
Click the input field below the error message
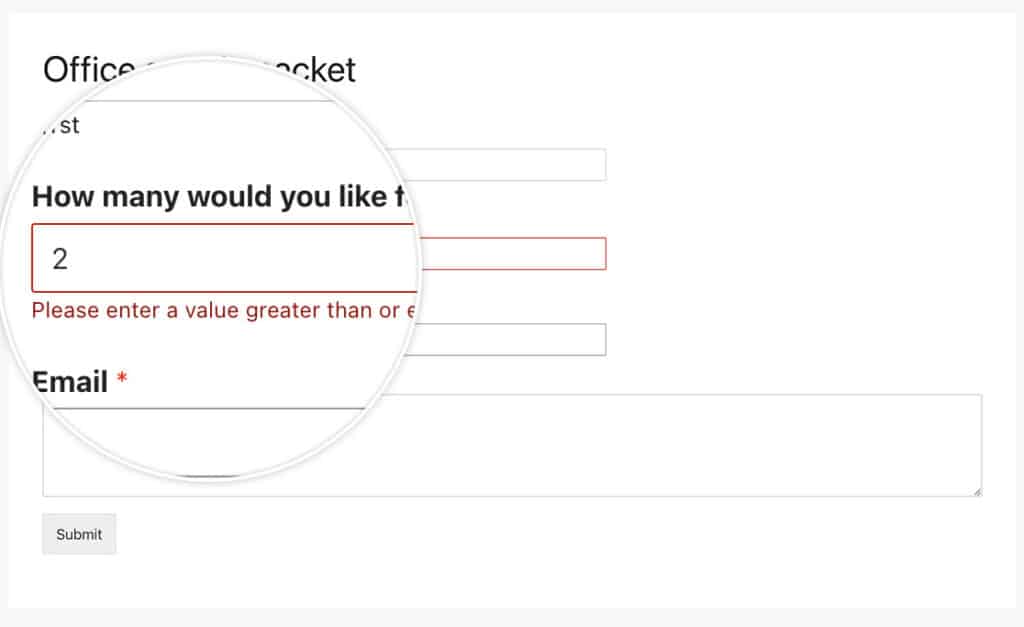pos(500,338)
